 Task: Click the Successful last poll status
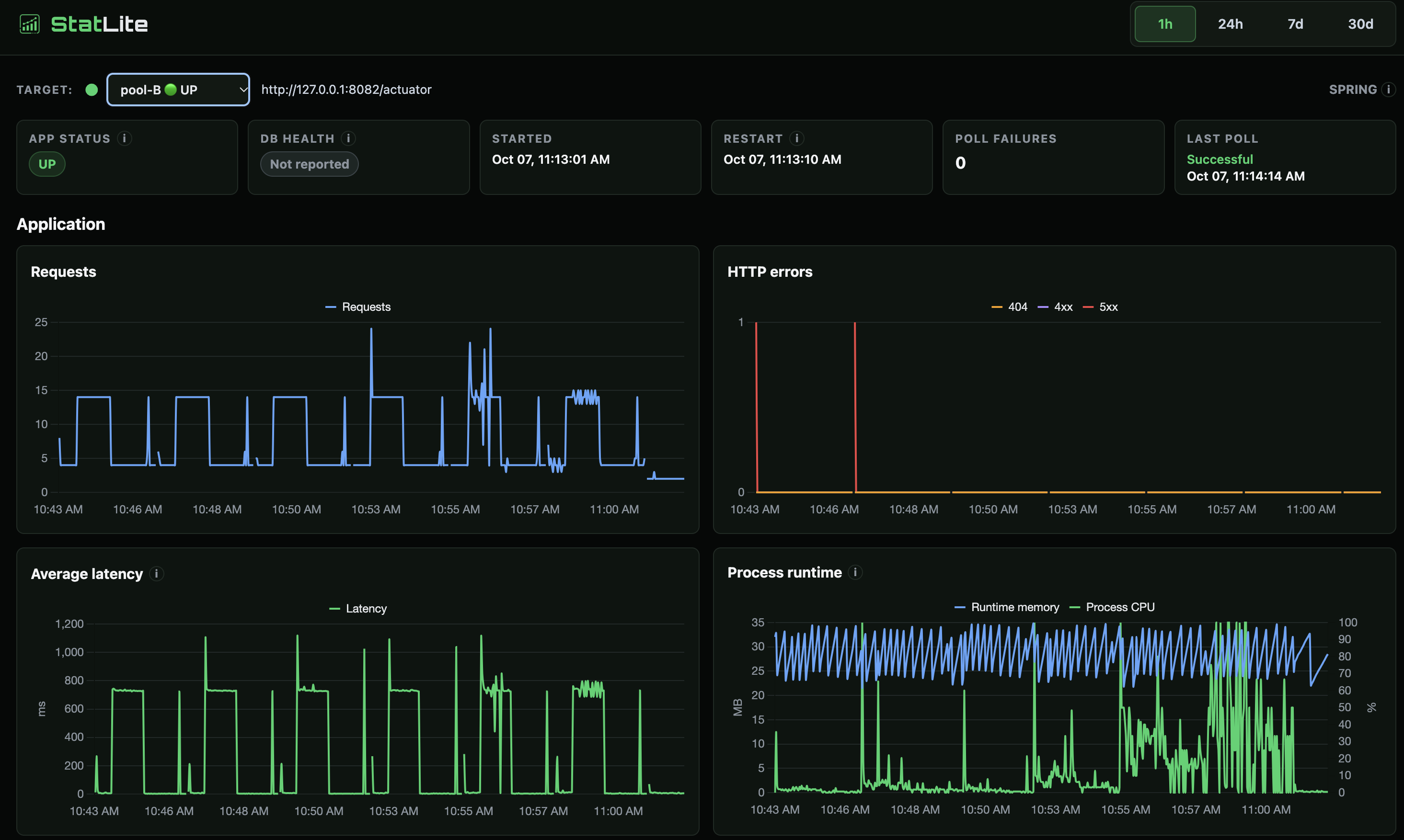coord(1220,159)
